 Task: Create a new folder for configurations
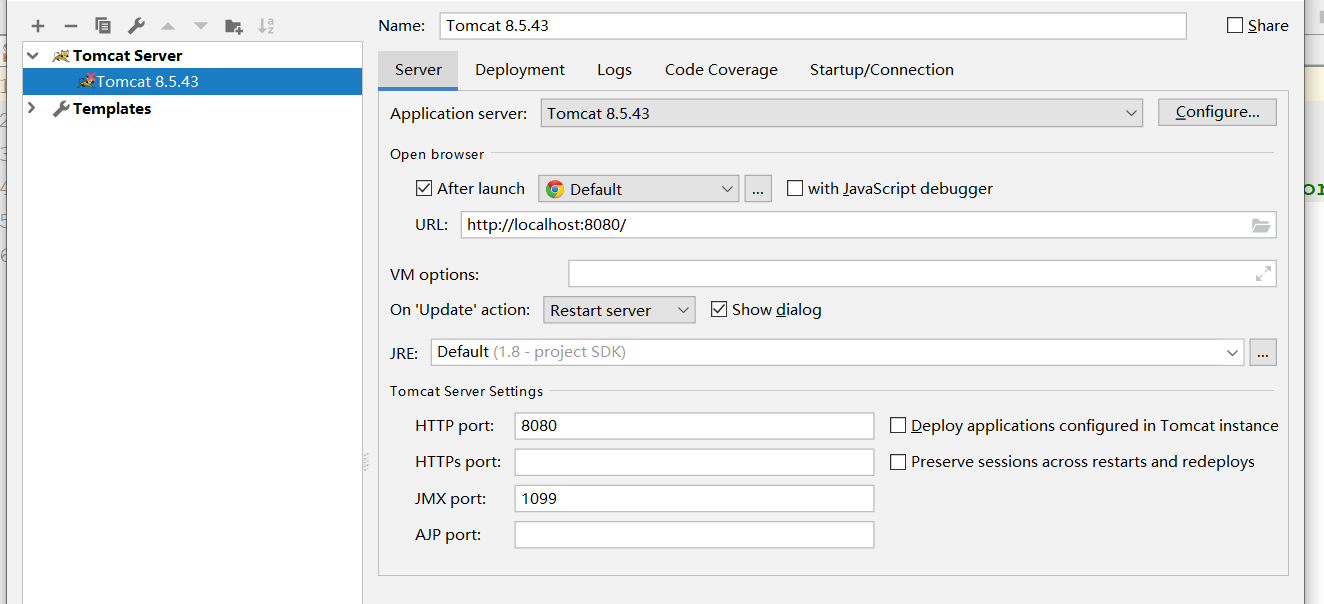(234, 26)
